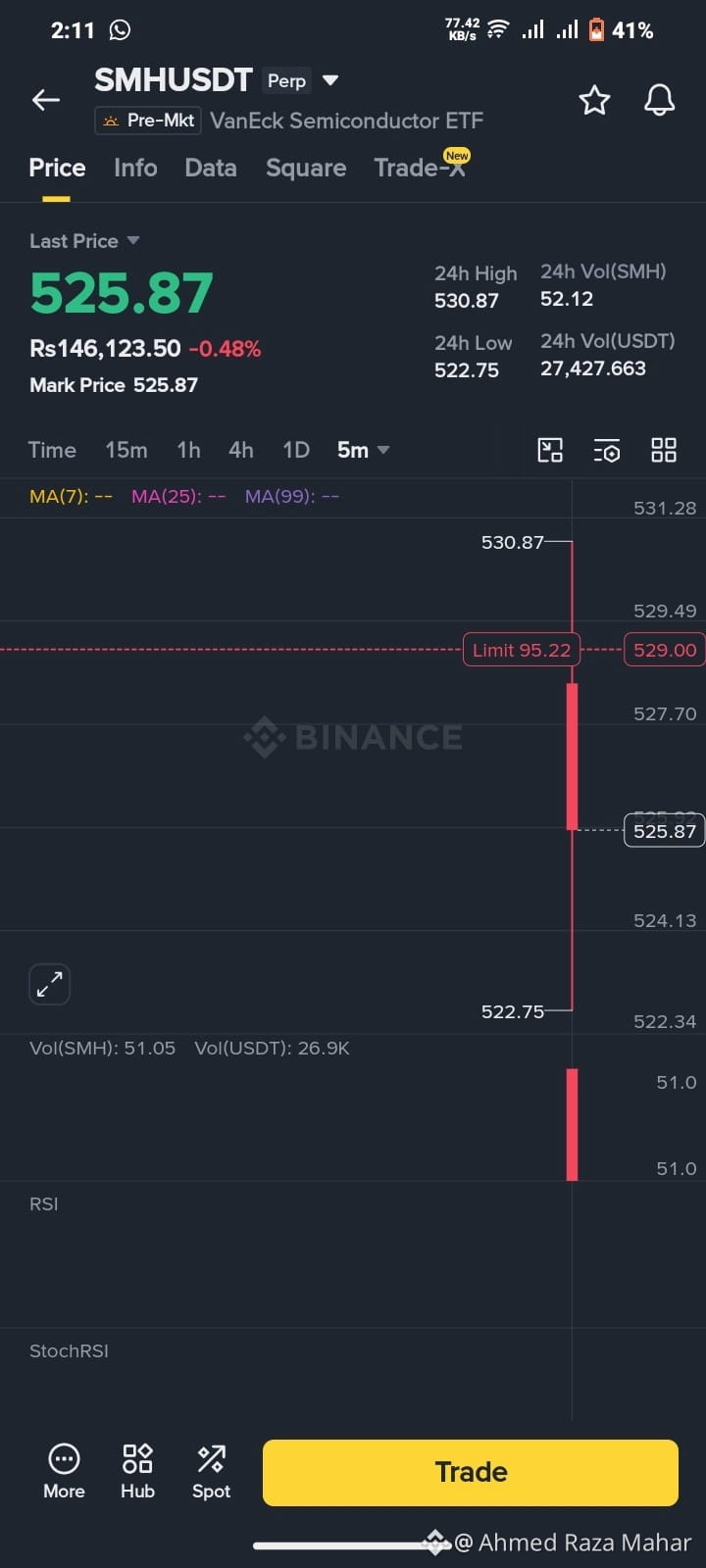Switch to the Info tab
The width and height of the screenshot is (706, 1568).
click(135, 168)
